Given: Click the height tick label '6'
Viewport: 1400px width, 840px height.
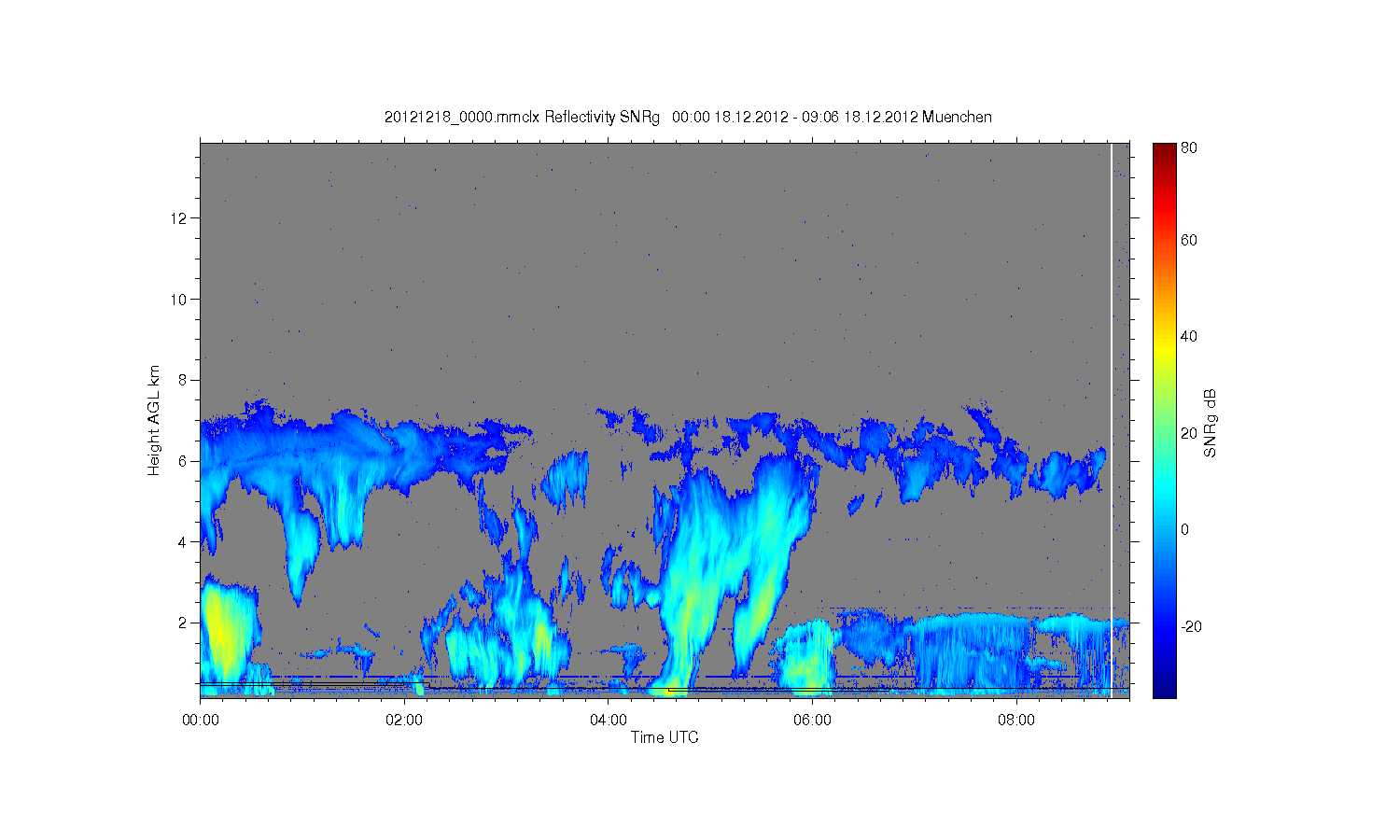Looking at the screenshot, I should (x=184, y=461).
